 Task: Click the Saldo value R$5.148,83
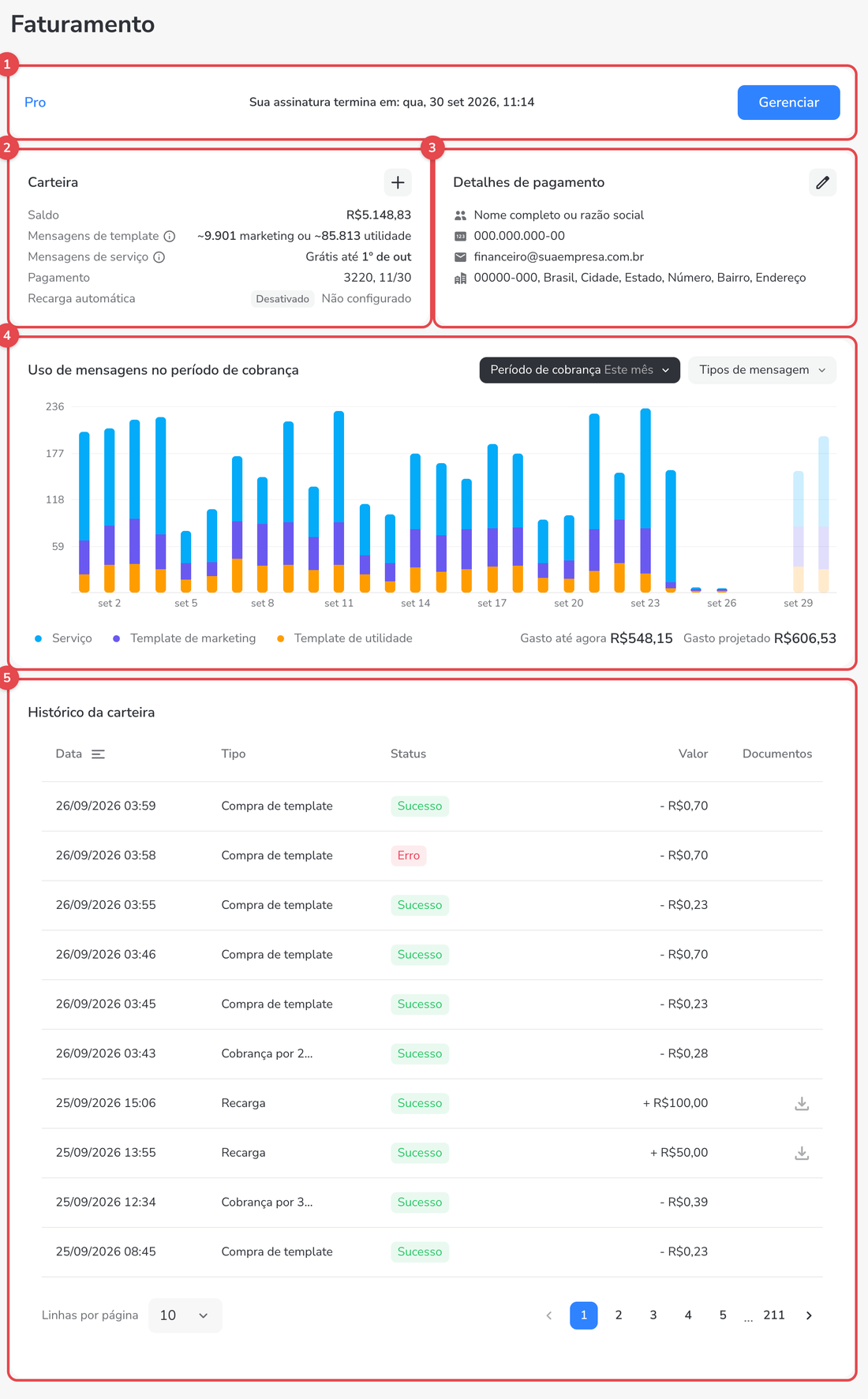pos(379,215)
